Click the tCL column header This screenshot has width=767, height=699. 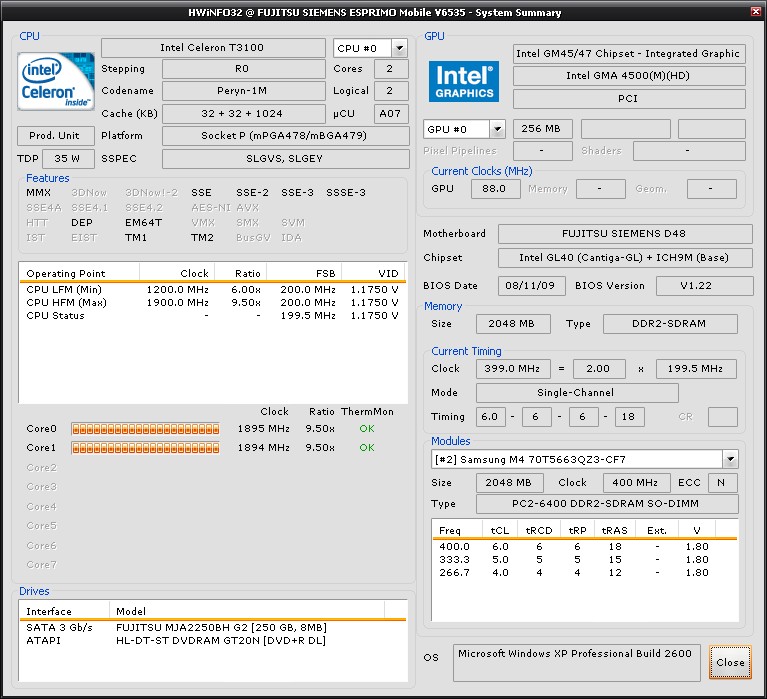click(x=500, y=530)
